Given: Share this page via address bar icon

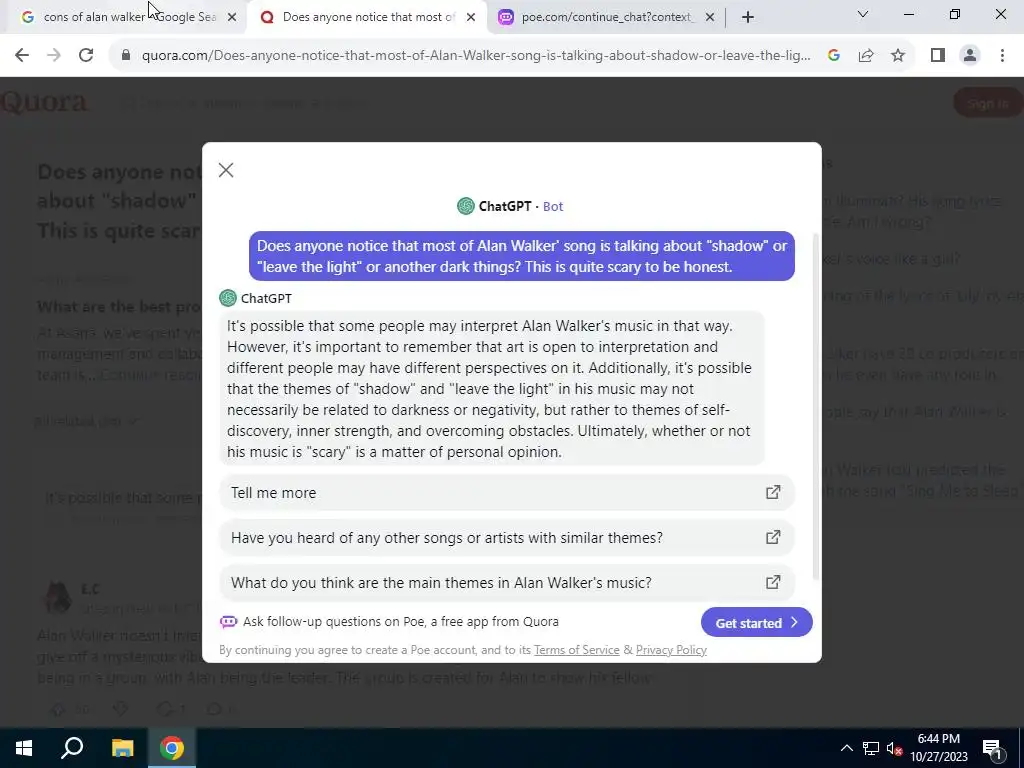Looking at the screenshot, I should (866, 56).
